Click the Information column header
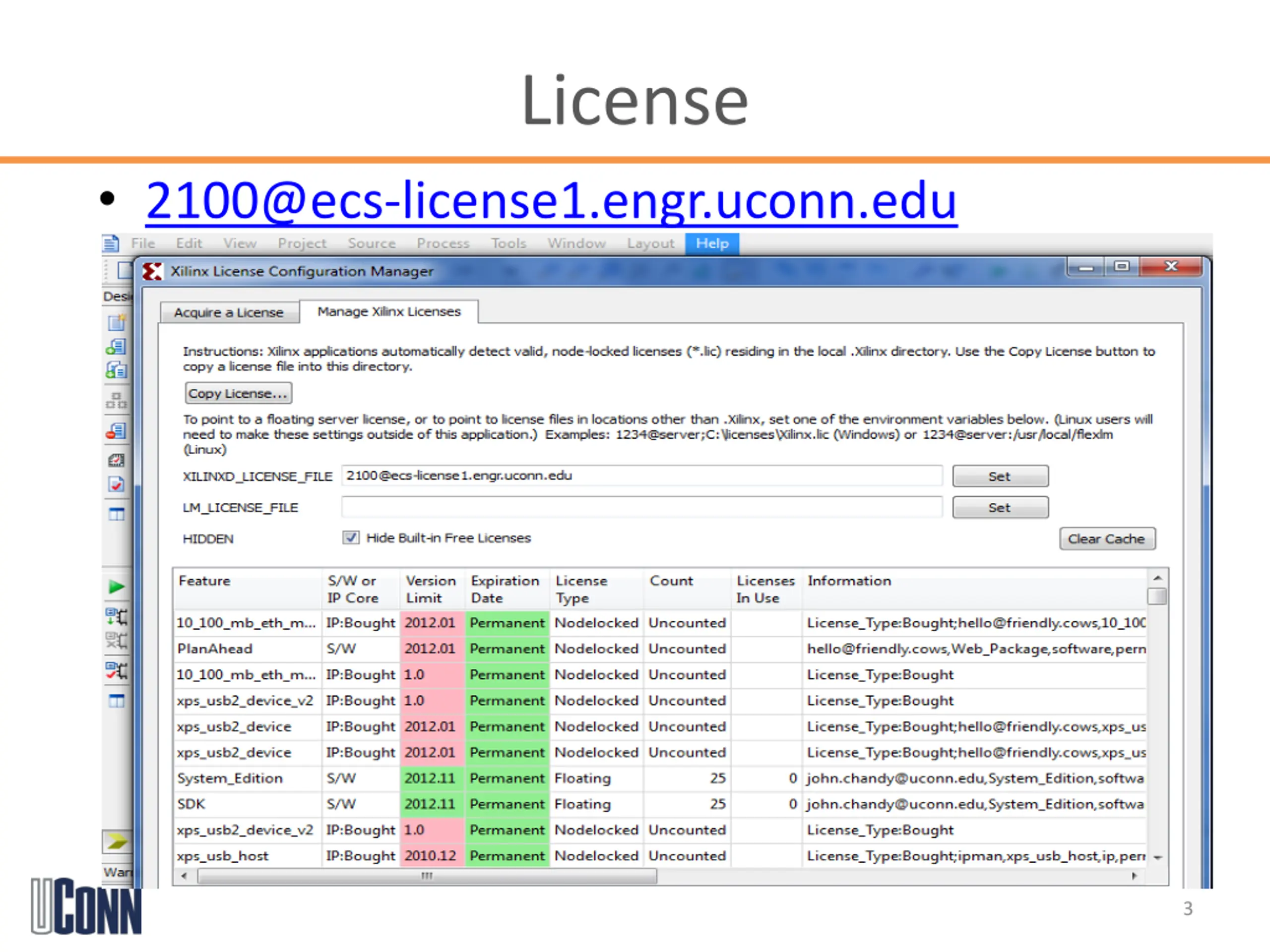This screenshot has height=952, width=1270. (974, 589)
